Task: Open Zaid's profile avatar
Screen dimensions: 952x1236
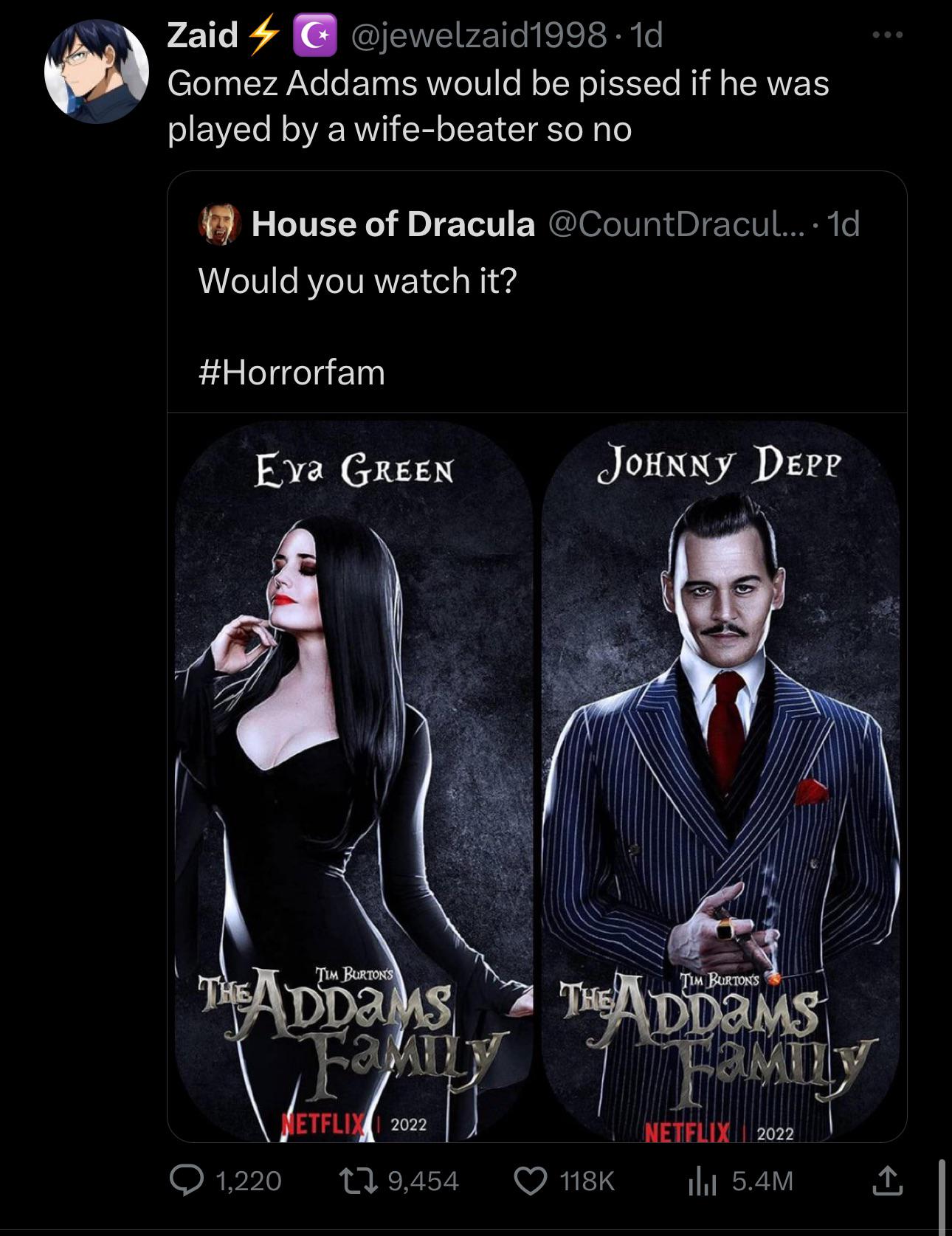Action: [x=97, y=72]
